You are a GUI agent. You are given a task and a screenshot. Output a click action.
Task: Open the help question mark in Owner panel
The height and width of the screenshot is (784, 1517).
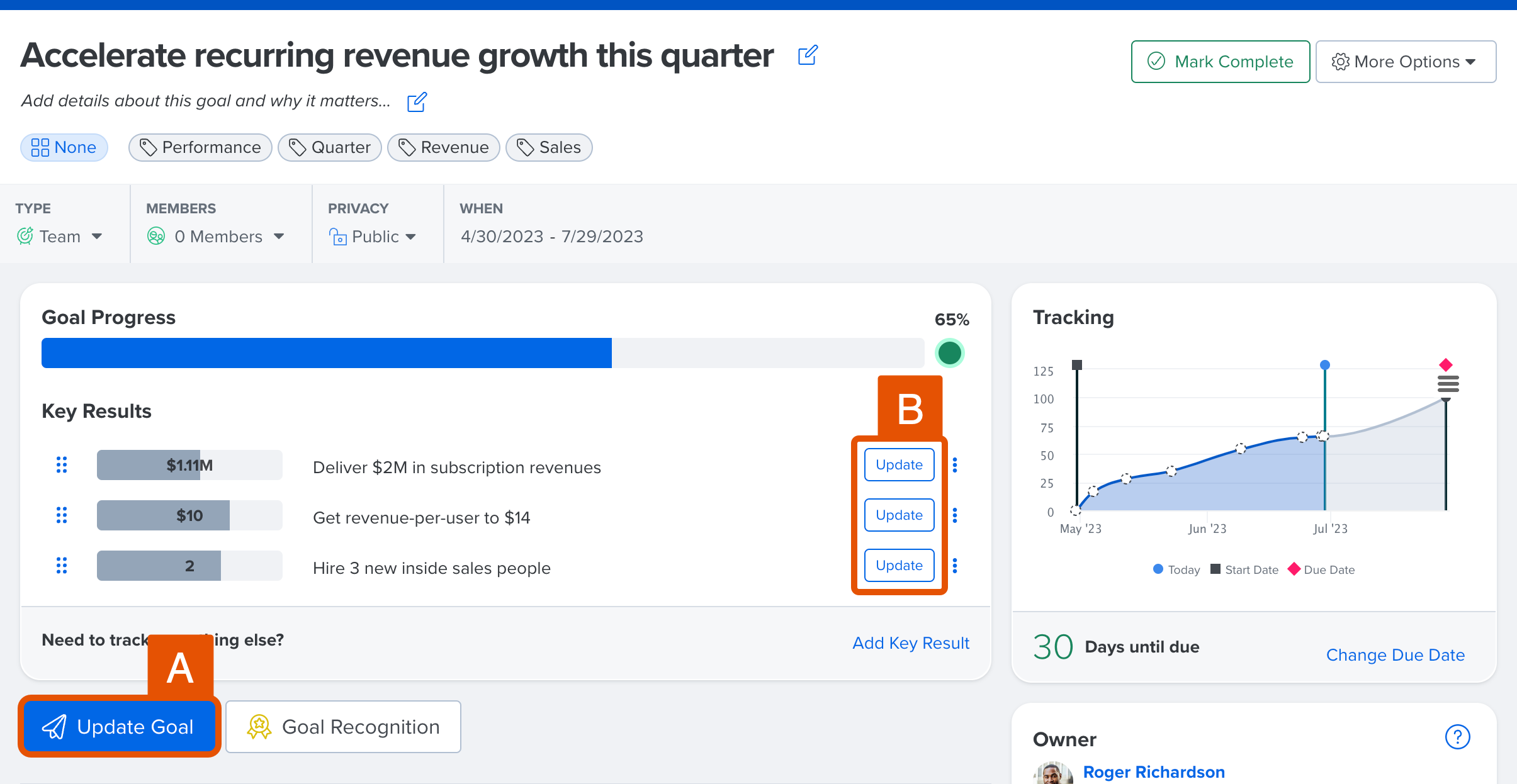(1457, 737)
